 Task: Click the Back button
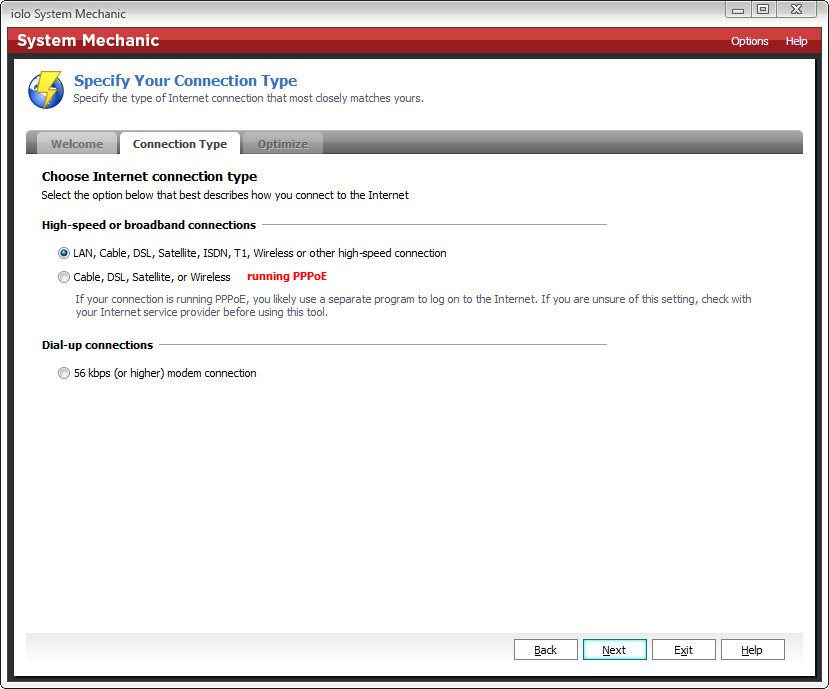[x=546, y=650]
